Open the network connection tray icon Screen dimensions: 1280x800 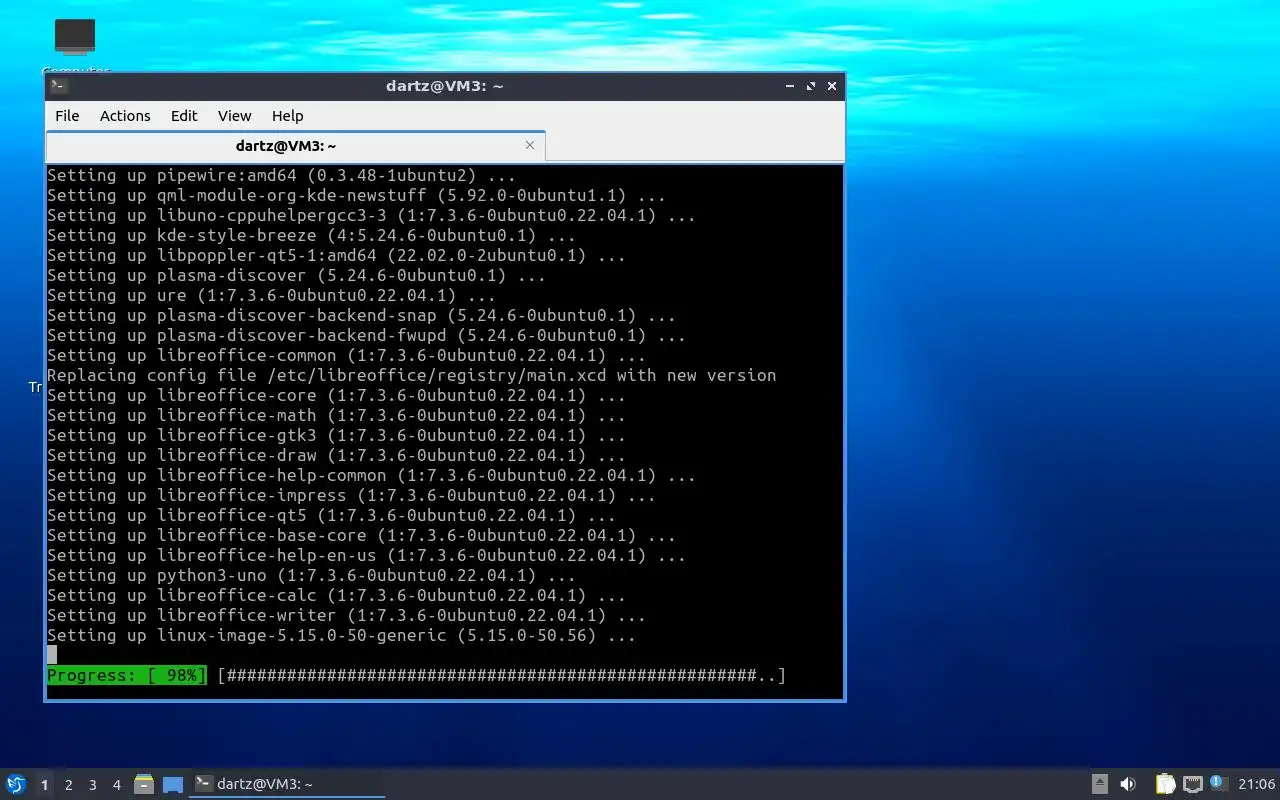point(1192,784)
